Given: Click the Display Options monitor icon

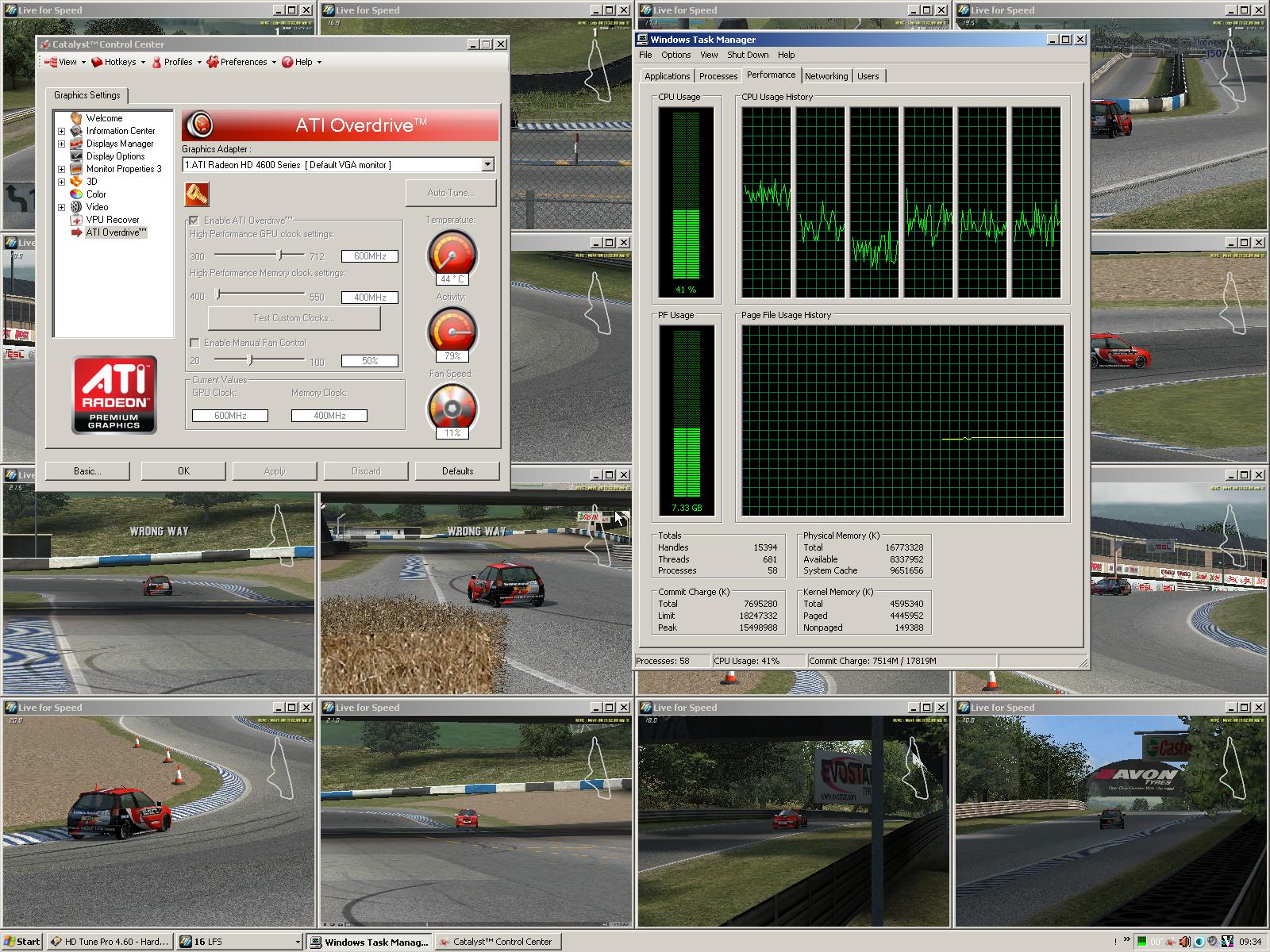Looking at the screenshot, I should pyautogui.click(x=76, y=156).
